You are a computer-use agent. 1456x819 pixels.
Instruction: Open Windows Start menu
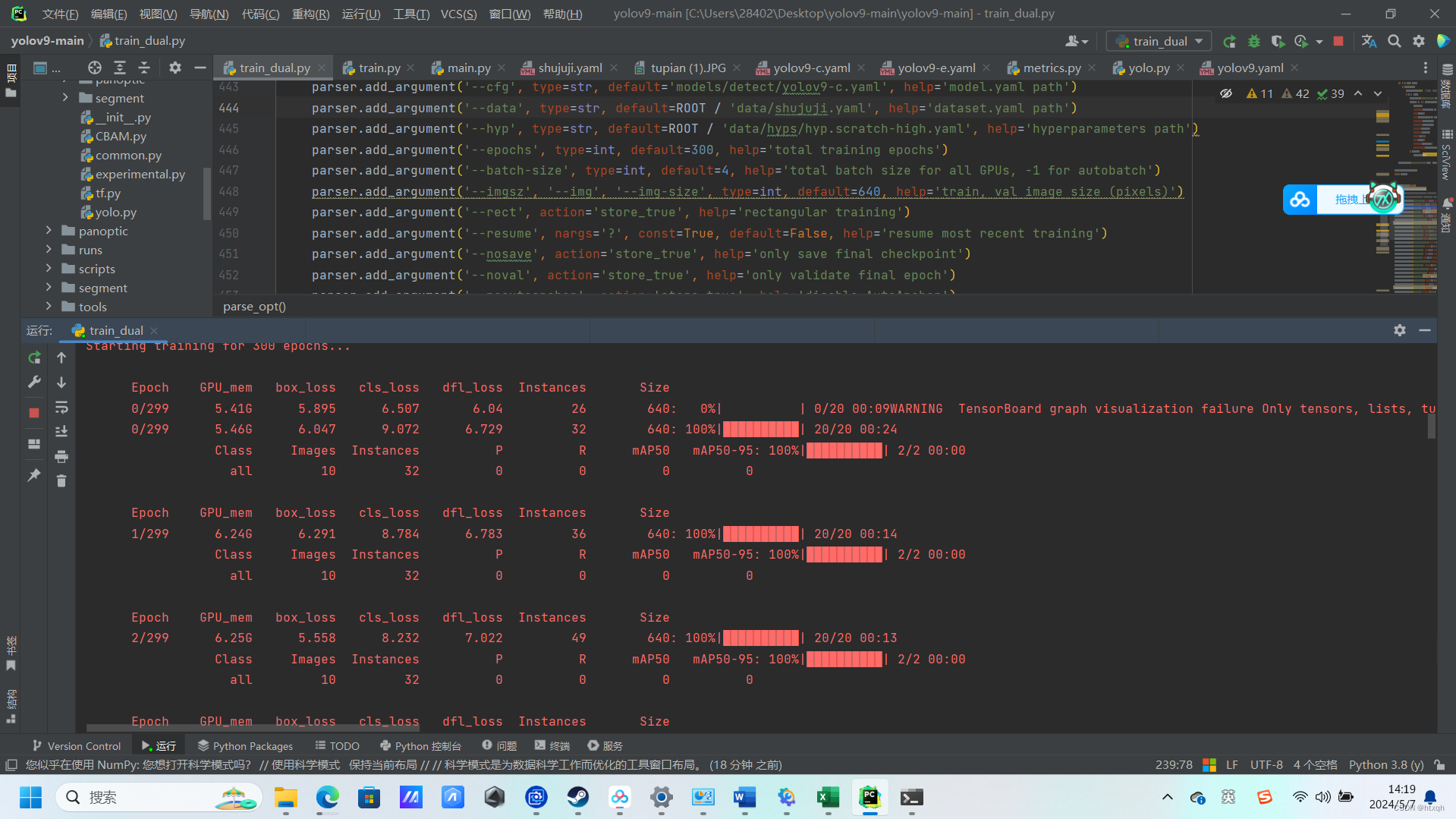click(x=30, y=797)
